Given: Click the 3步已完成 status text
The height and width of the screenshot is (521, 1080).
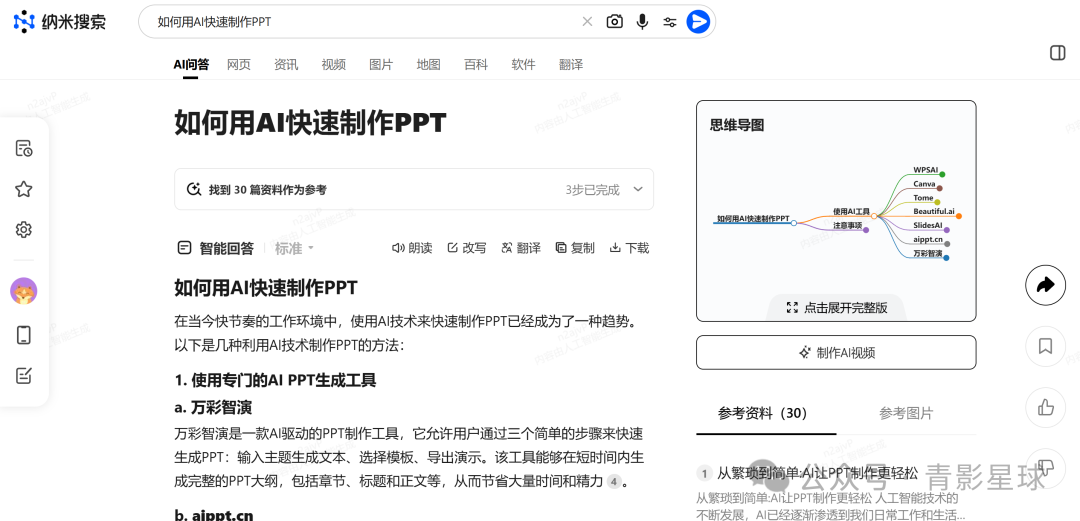Looking at the screenshot, I should point(592,190).
